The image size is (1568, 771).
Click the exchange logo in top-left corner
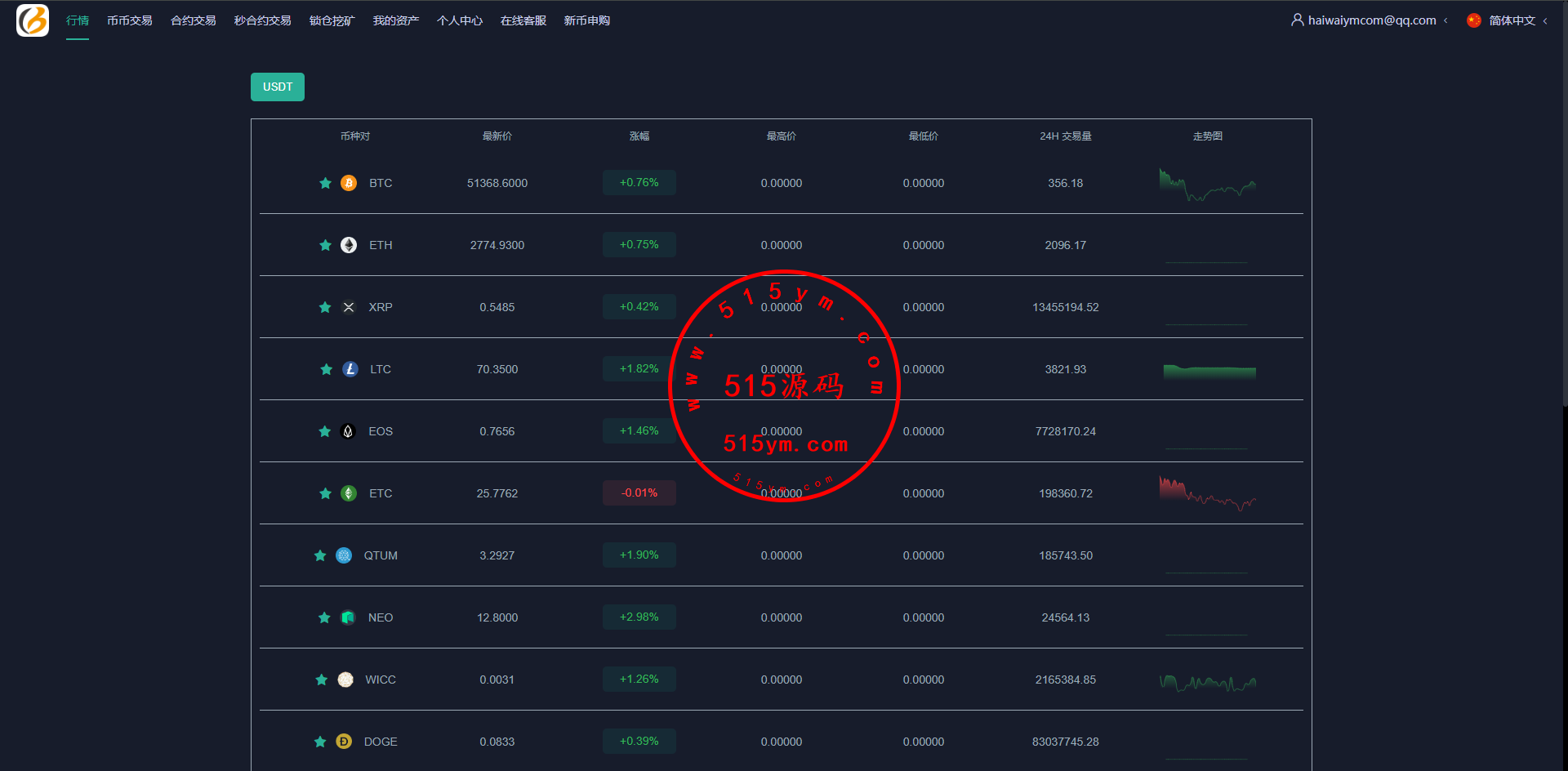33,20
